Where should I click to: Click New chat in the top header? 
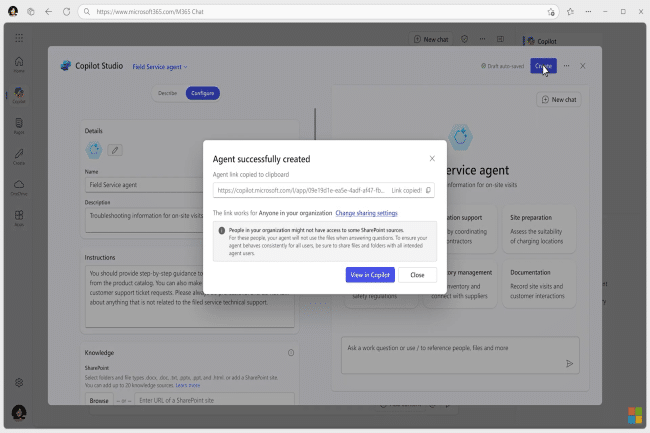coord(431,39)
